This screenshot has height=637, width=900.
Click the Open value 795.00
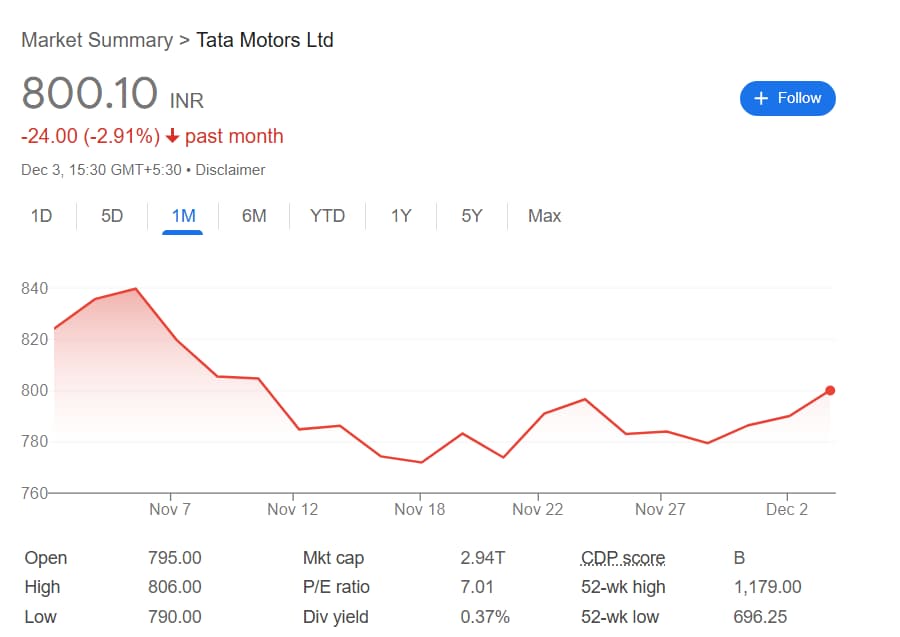(174, 558)
